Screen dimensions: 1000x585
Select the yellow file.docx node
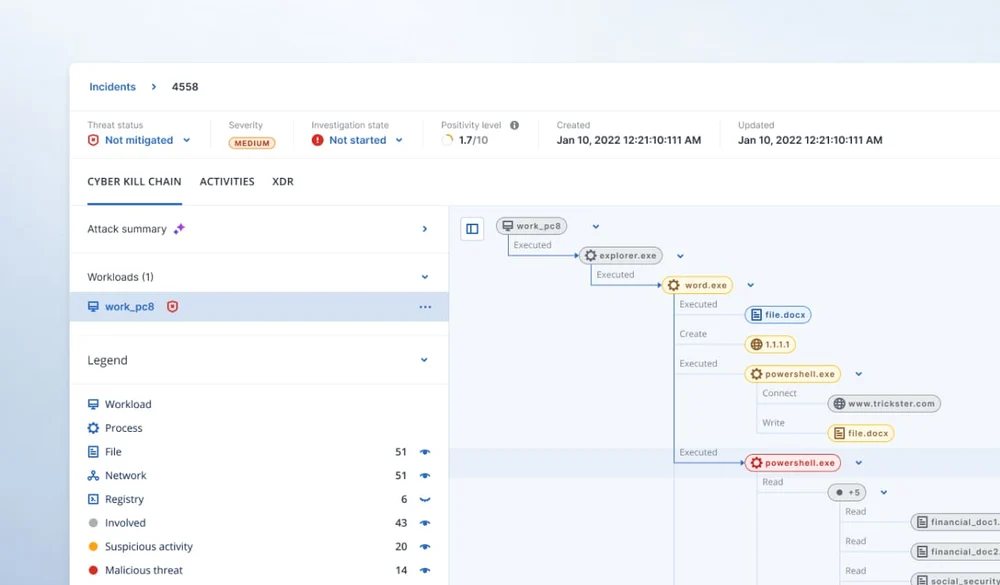coord(861,433)
